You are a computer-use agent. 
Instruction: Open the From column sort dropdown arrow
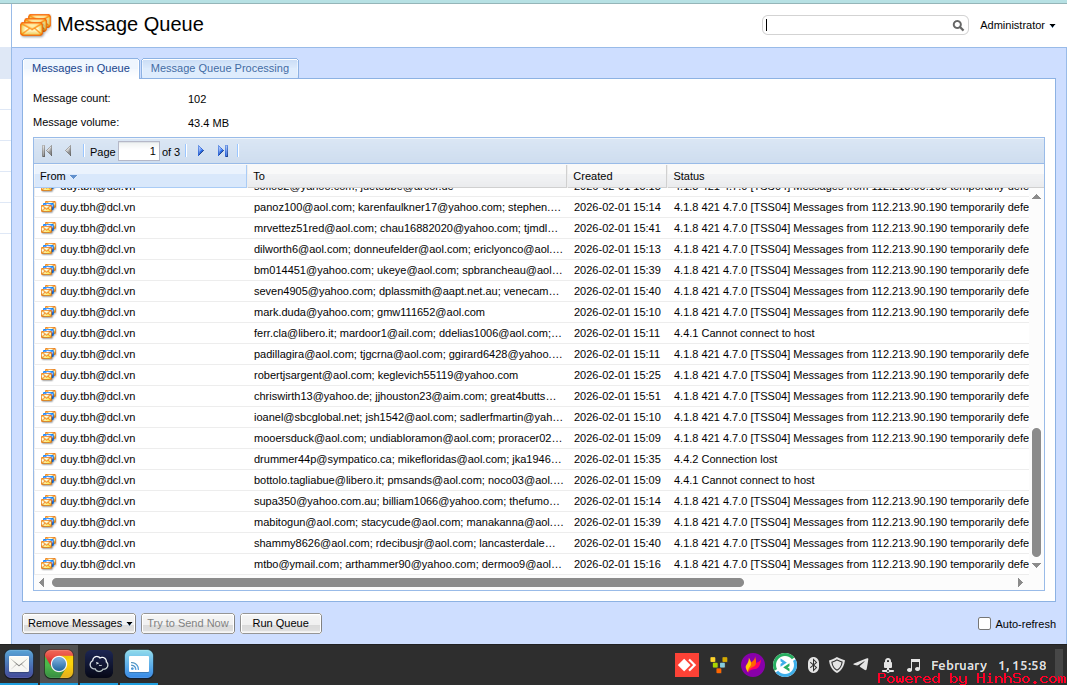coord(73,177)
